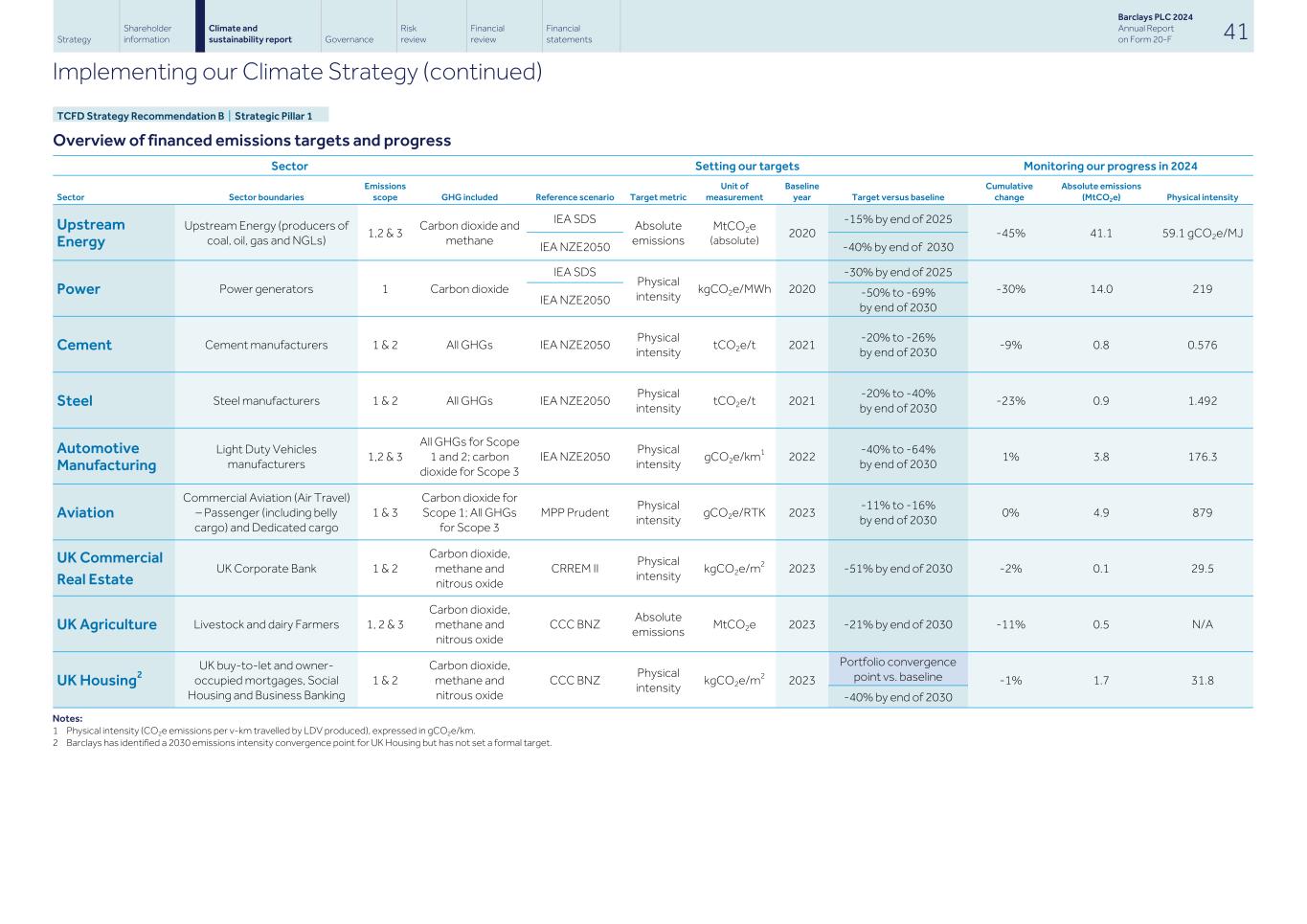1307x924 pixels.
Task: Click the TCFD Strategy Recommendation B label
Action: 140,115
